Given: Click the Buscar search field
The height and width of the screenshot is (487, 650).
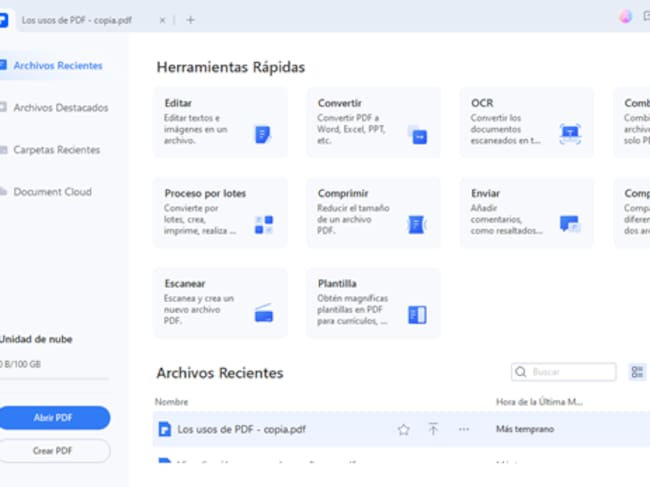Looking at the screenshot, I should 565,372.
